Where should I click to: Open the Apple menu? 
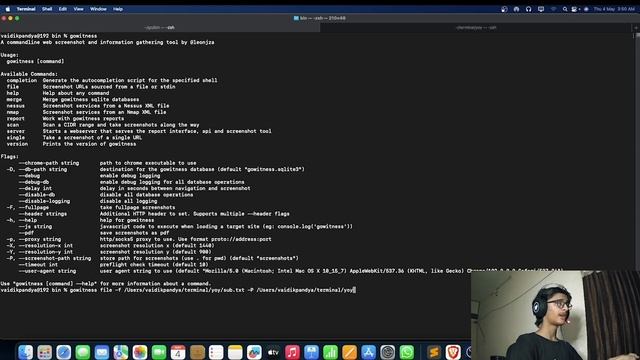pyautogui.click(x=7, y=9)
